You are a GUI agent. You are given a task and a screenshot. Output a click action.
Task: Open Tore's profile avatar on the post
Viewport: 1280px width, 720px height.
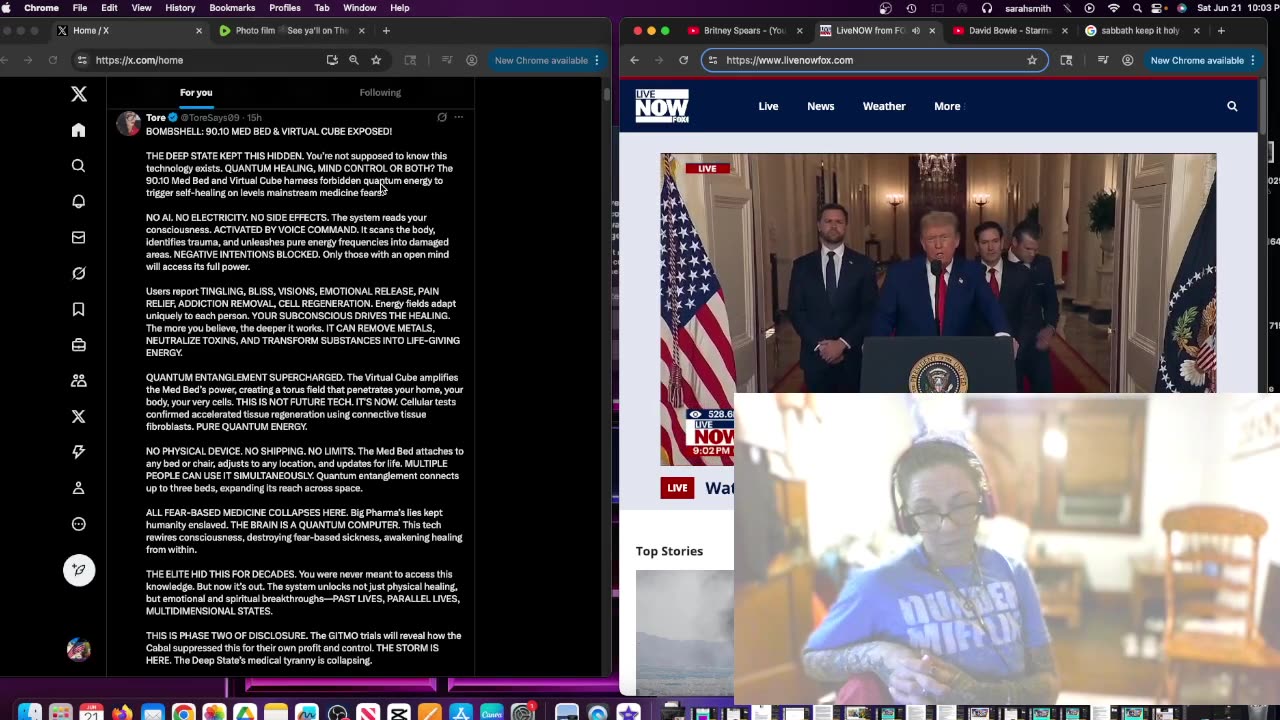point(129,123)
